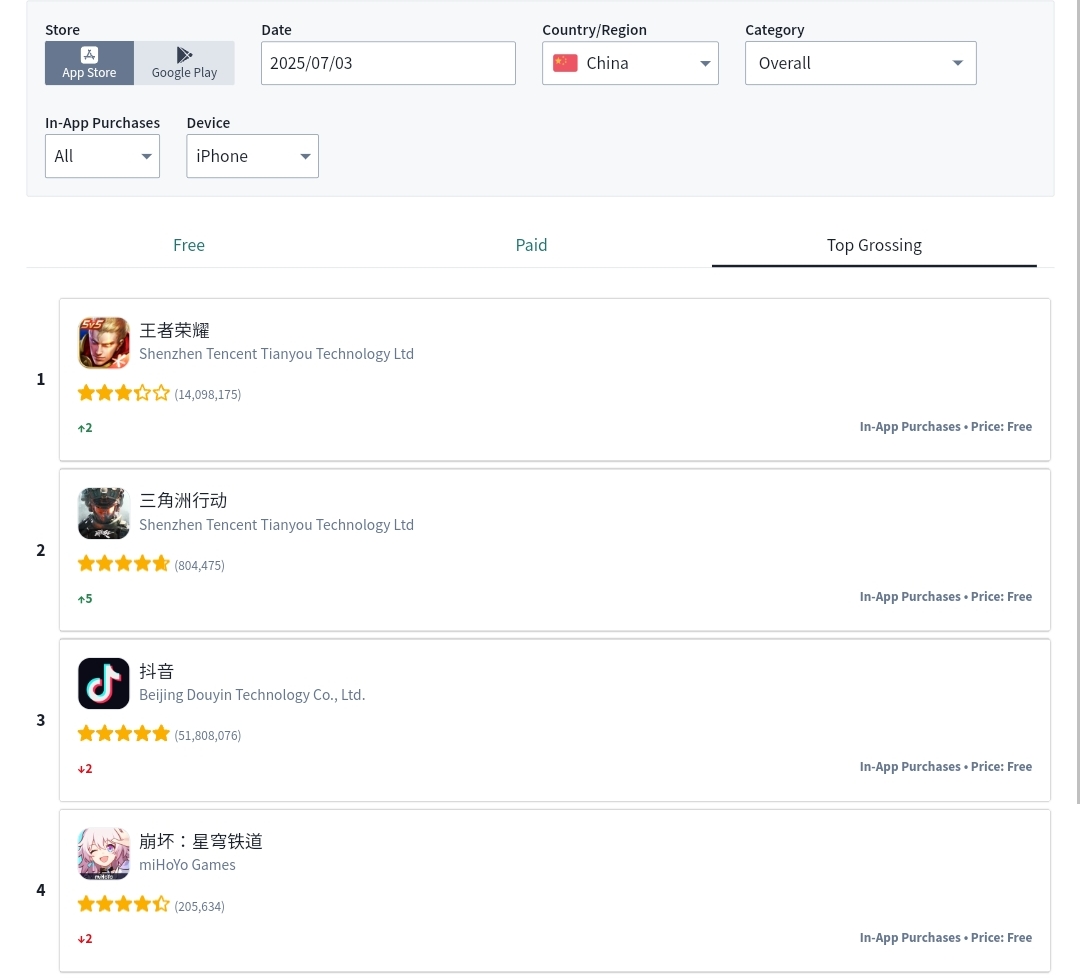Open the 抖音 app title

click(156, 671)
